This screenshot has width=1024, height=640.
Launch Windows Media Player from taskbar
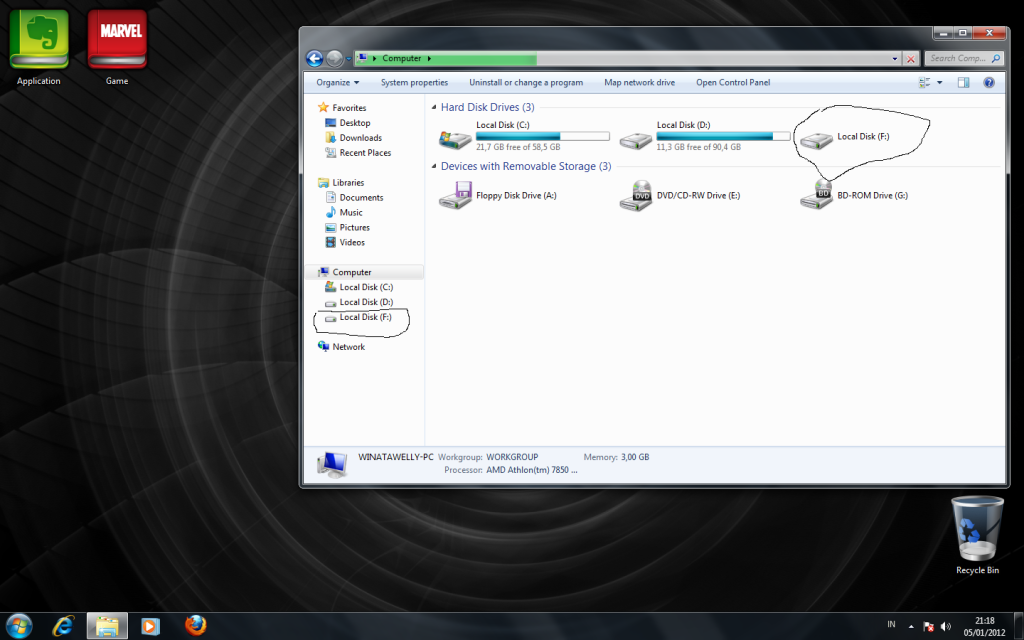150,626
